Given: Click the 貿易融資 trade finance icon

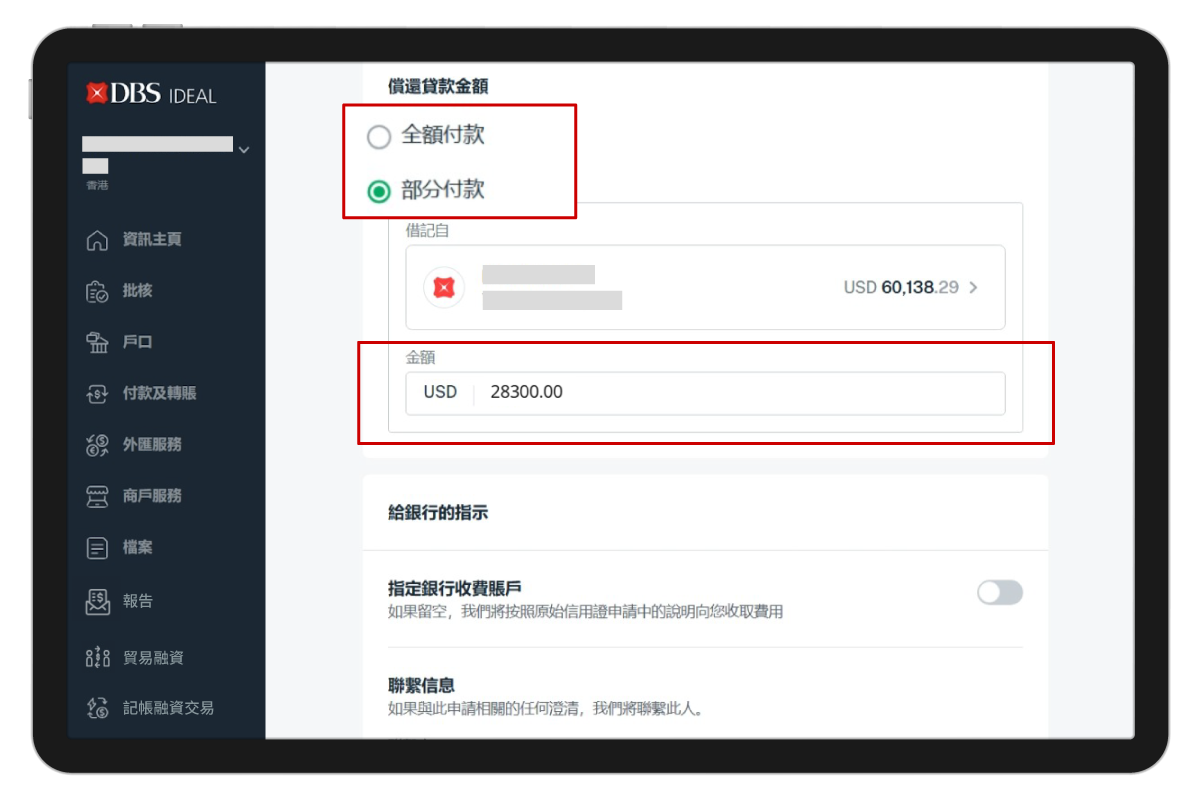Looking at the screenshot, I should (x=97, y=657).
